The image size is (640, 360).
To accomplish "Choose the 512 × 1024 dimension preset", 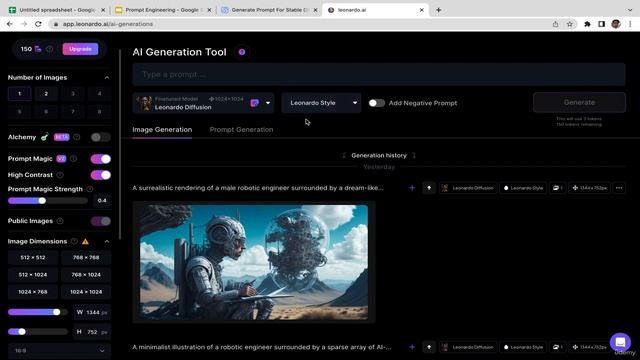I will tap(33, 275).
